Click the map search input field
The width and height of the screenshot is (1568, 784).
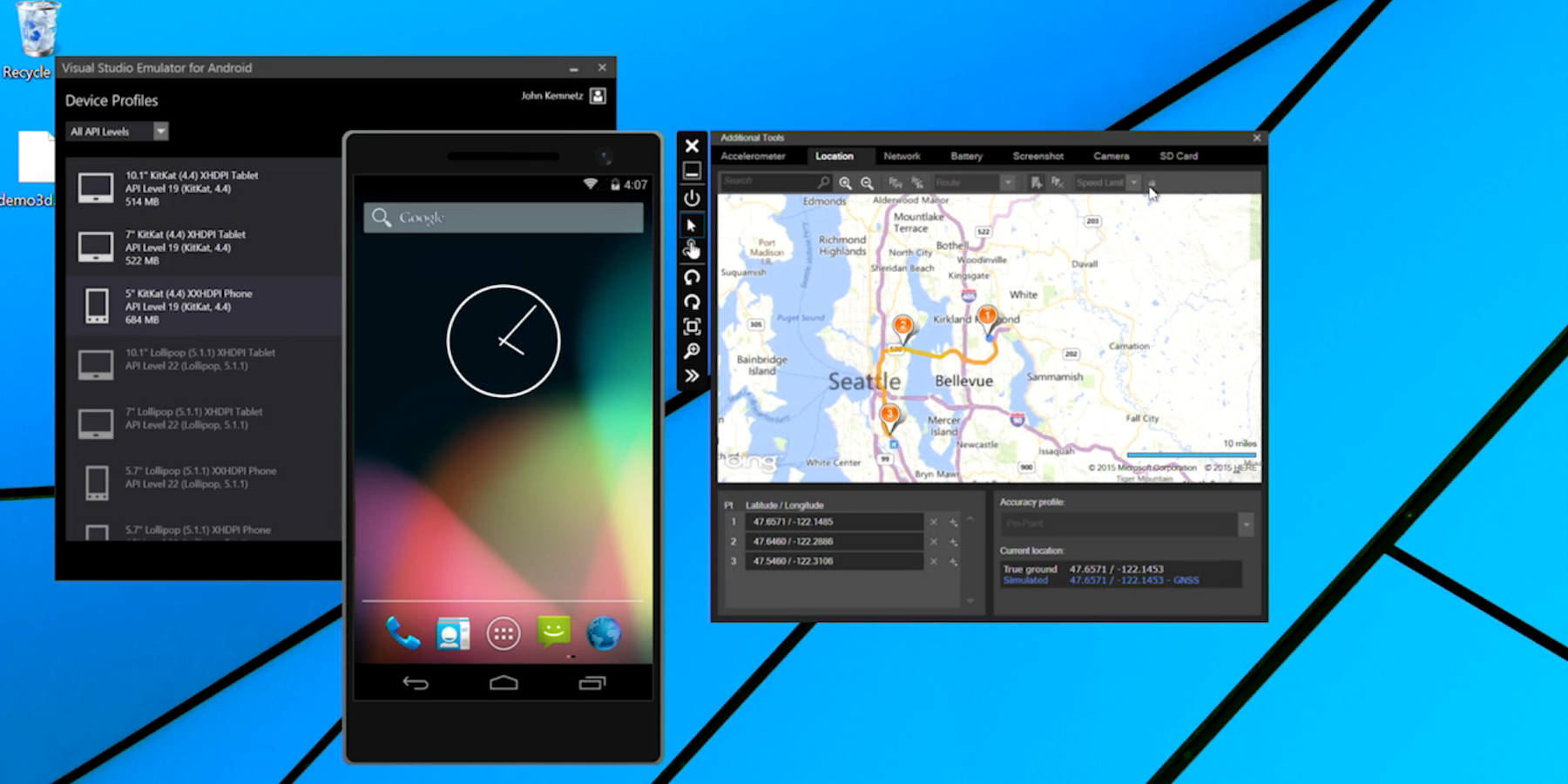775,182
